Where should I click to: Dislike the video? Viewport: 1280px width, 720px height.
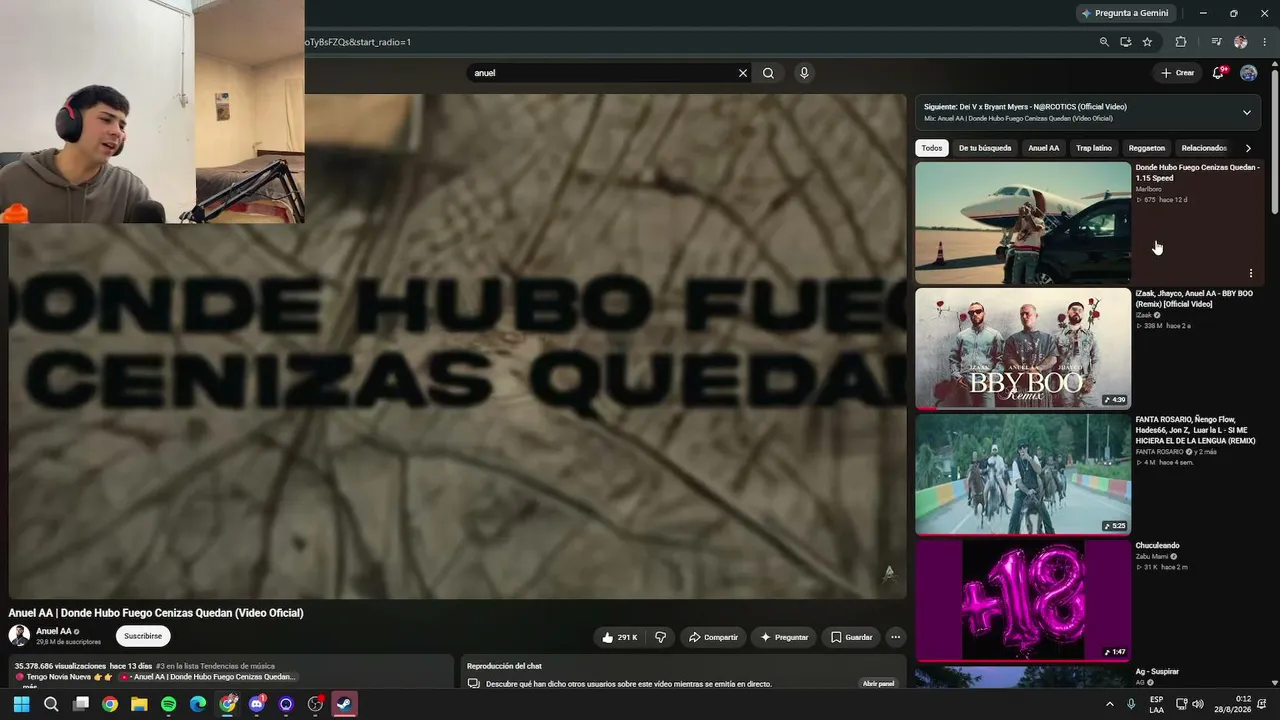coord(661,637)
